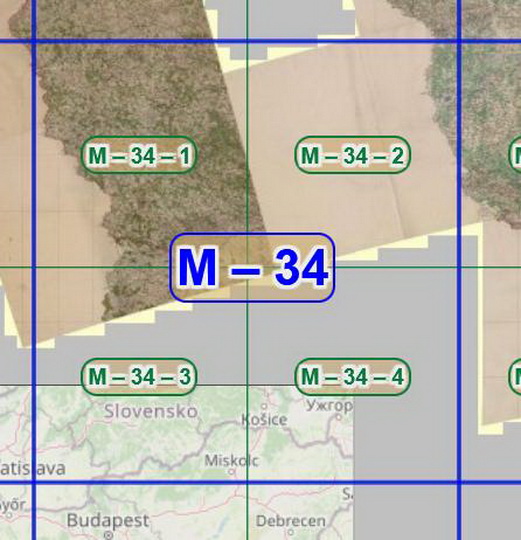Click the Košice city label
Image resolution: width=521 pixels, height=540 pixels.
264,420
